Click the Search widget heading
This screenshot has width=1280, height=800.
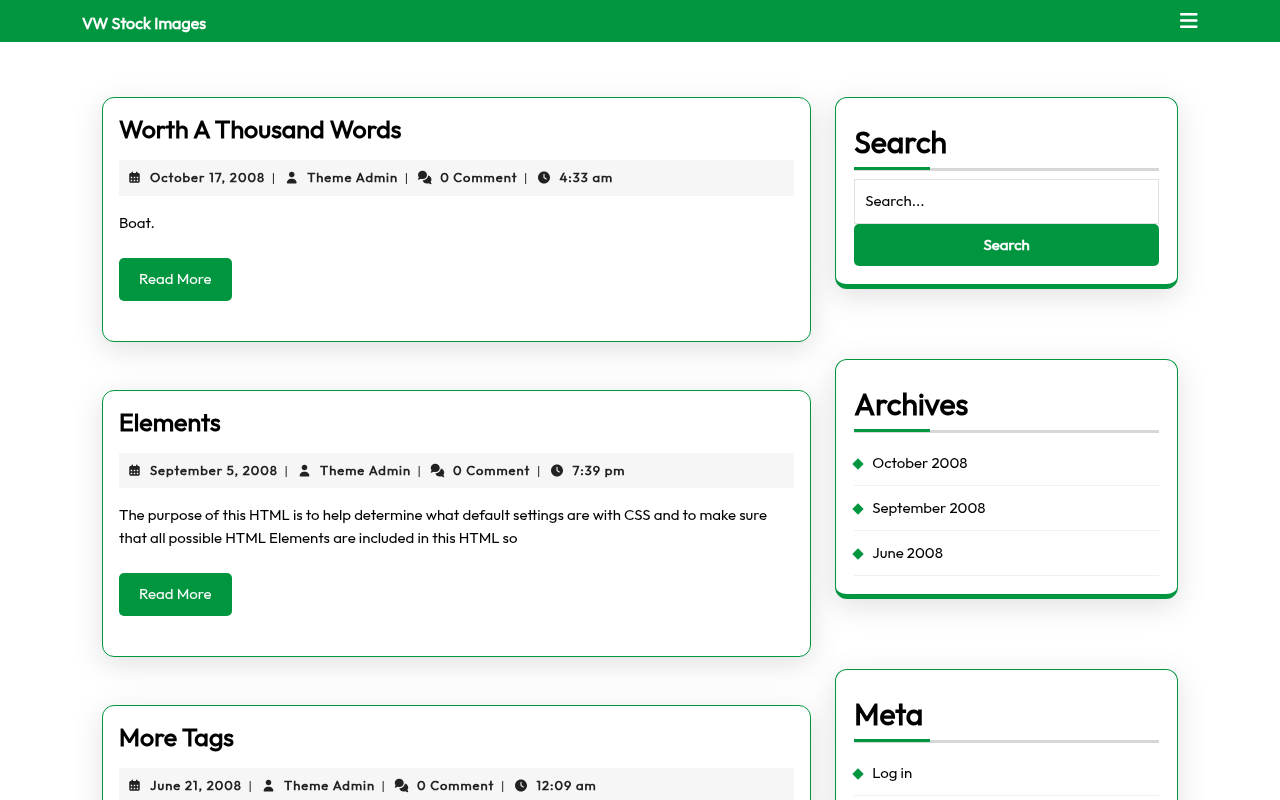[900, 143]
